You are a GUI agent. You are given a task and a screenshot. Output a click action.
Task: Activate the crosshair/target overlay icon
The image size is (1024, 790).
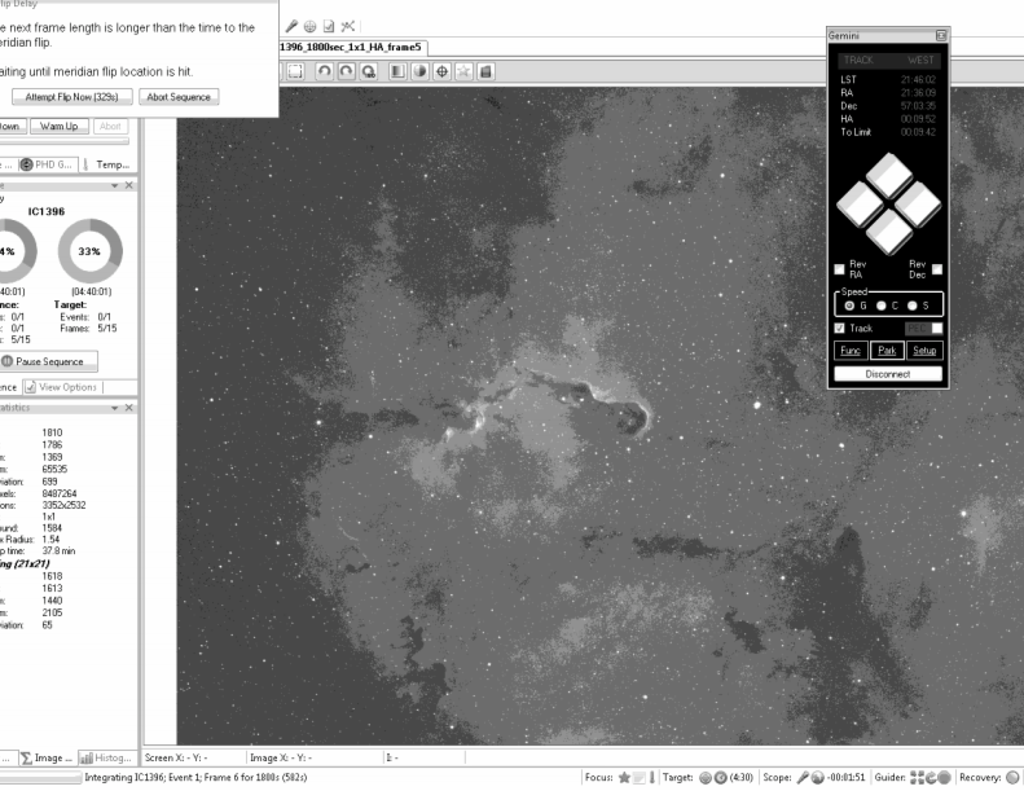pyautogui.click(x=442, y=72)
